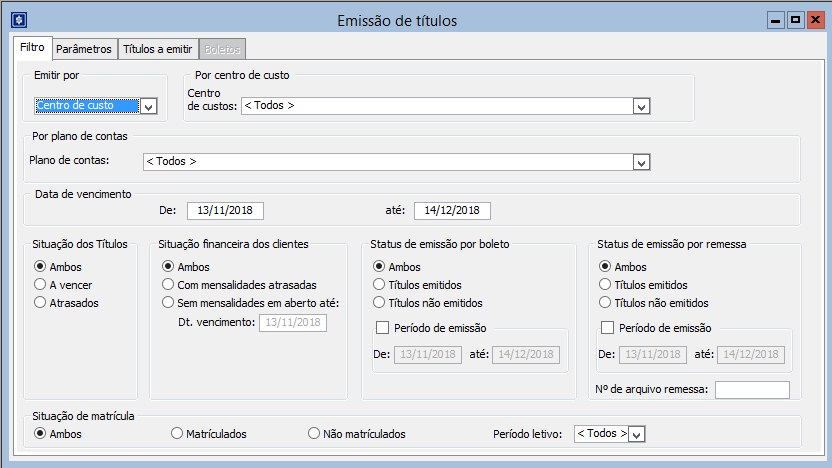Choose Títulos não emitidos for remessa

click(605, 302)
